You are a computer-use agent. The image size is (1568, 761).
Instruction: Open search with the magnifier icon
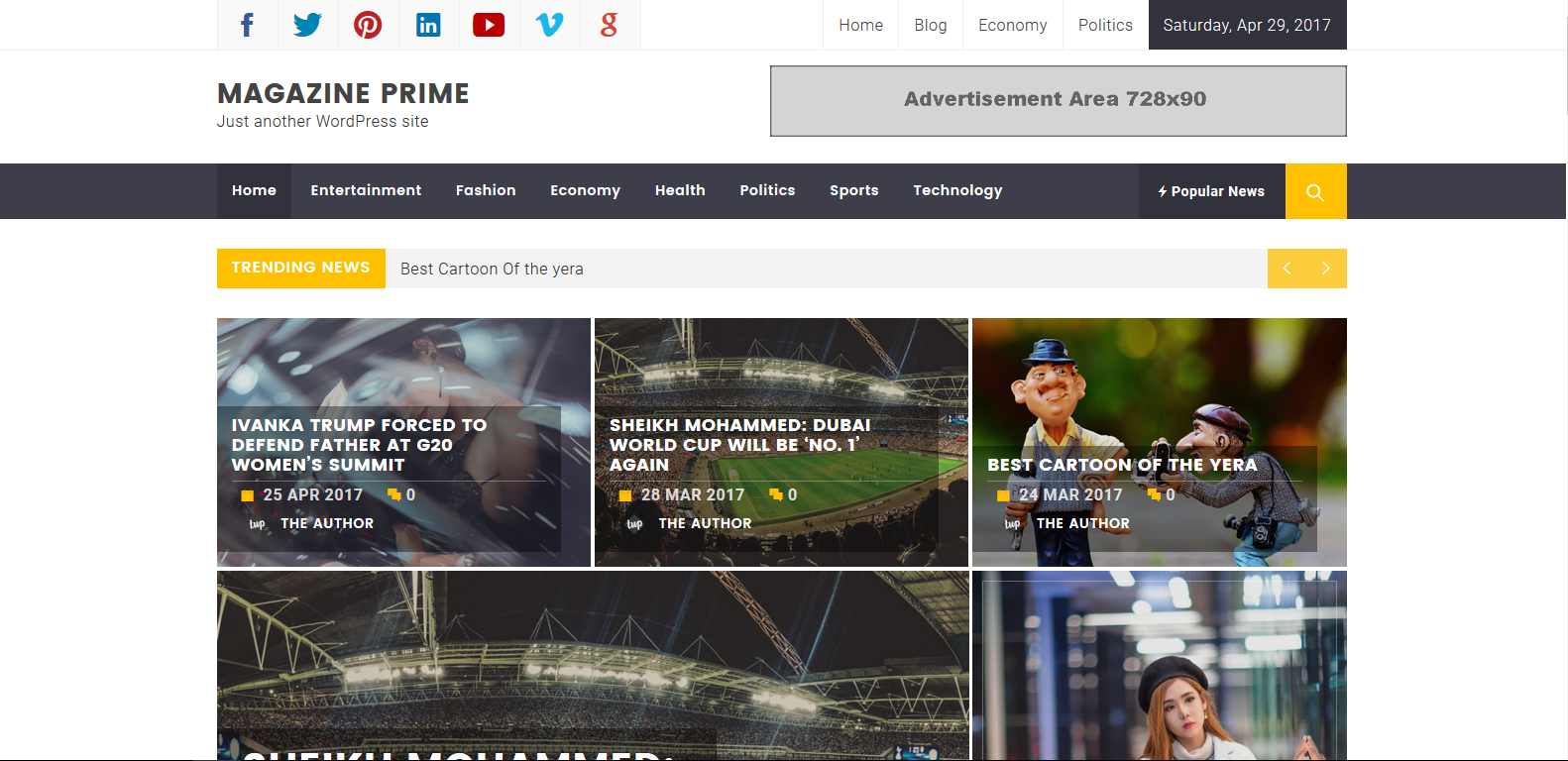pyautogui.click(x=1315, y=191)
